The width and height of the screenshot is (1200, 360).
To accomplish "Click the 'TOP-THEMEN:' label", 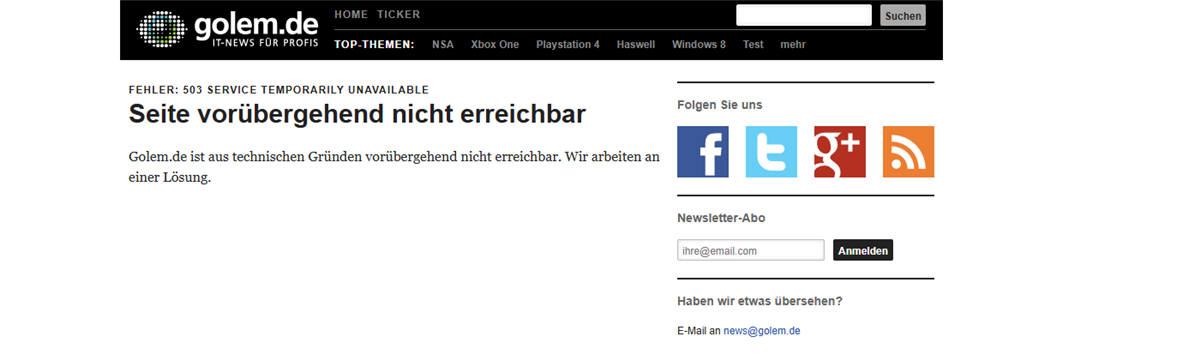I will point(374,45).
